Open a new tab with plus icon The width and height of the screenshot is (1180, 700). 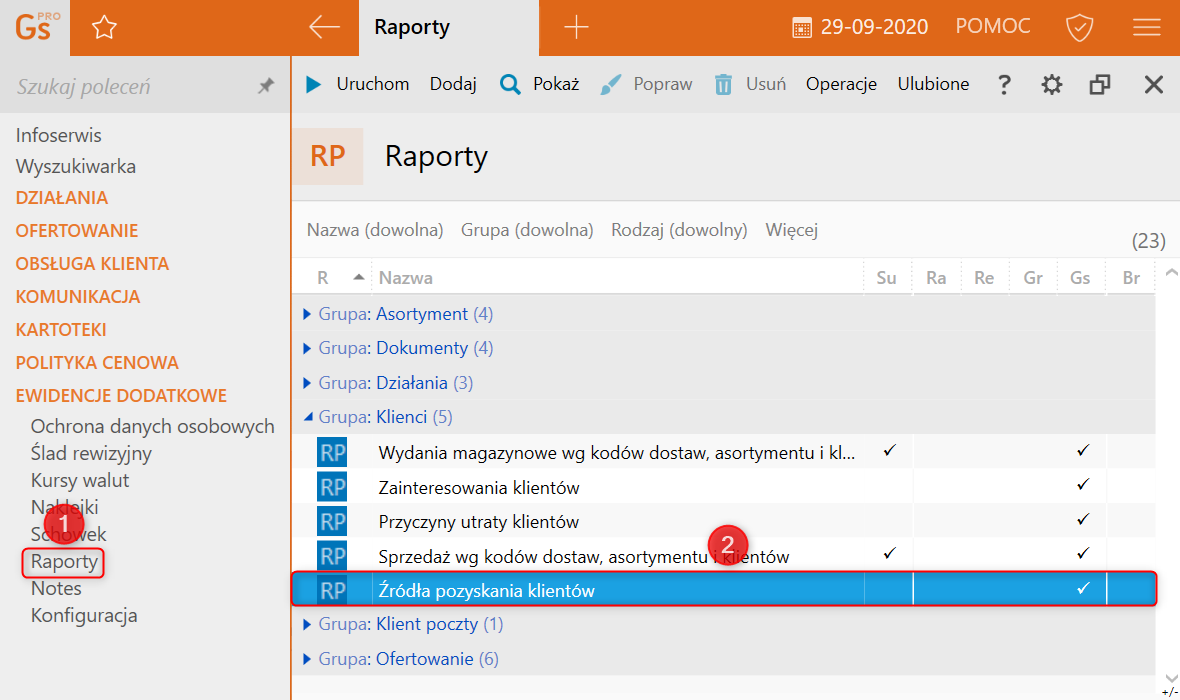click(x=576, y=27)
